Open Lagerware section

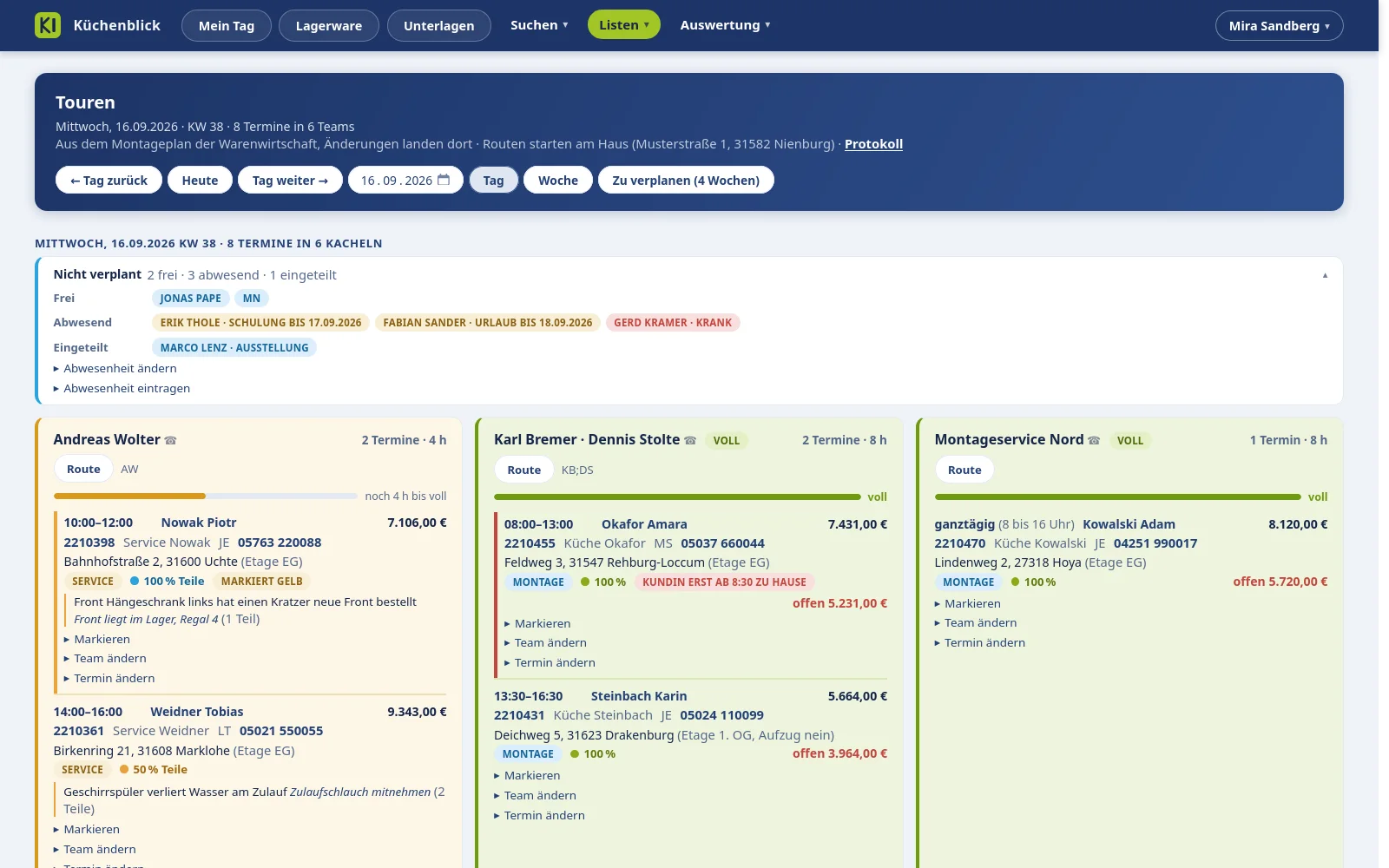click(329, 26)
